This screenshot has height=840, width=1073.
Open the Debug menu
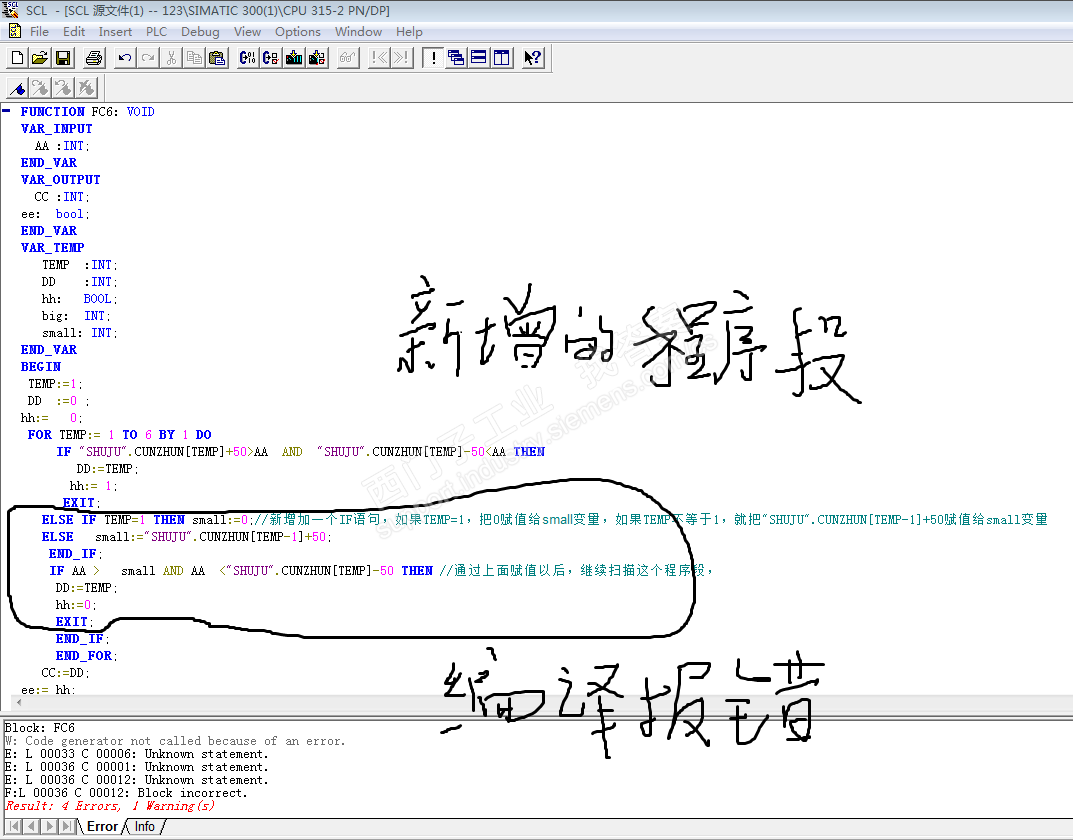tap(200, 31)
